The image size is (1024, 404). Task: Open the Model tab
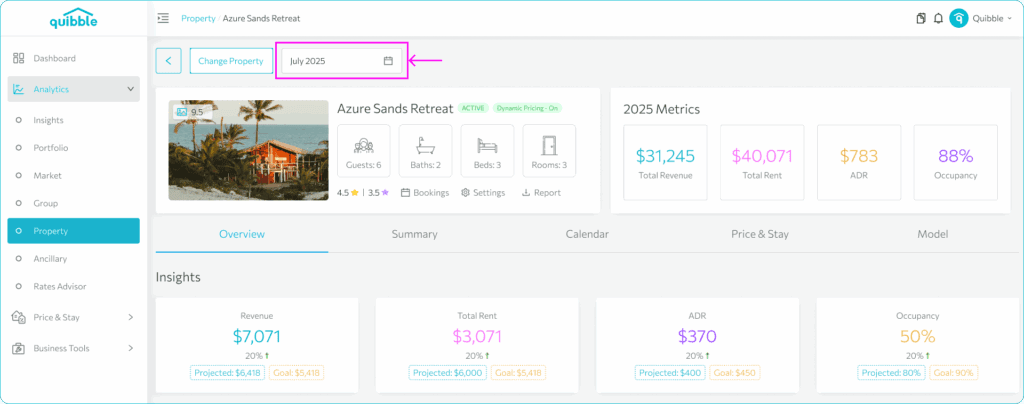click(933, 234)
